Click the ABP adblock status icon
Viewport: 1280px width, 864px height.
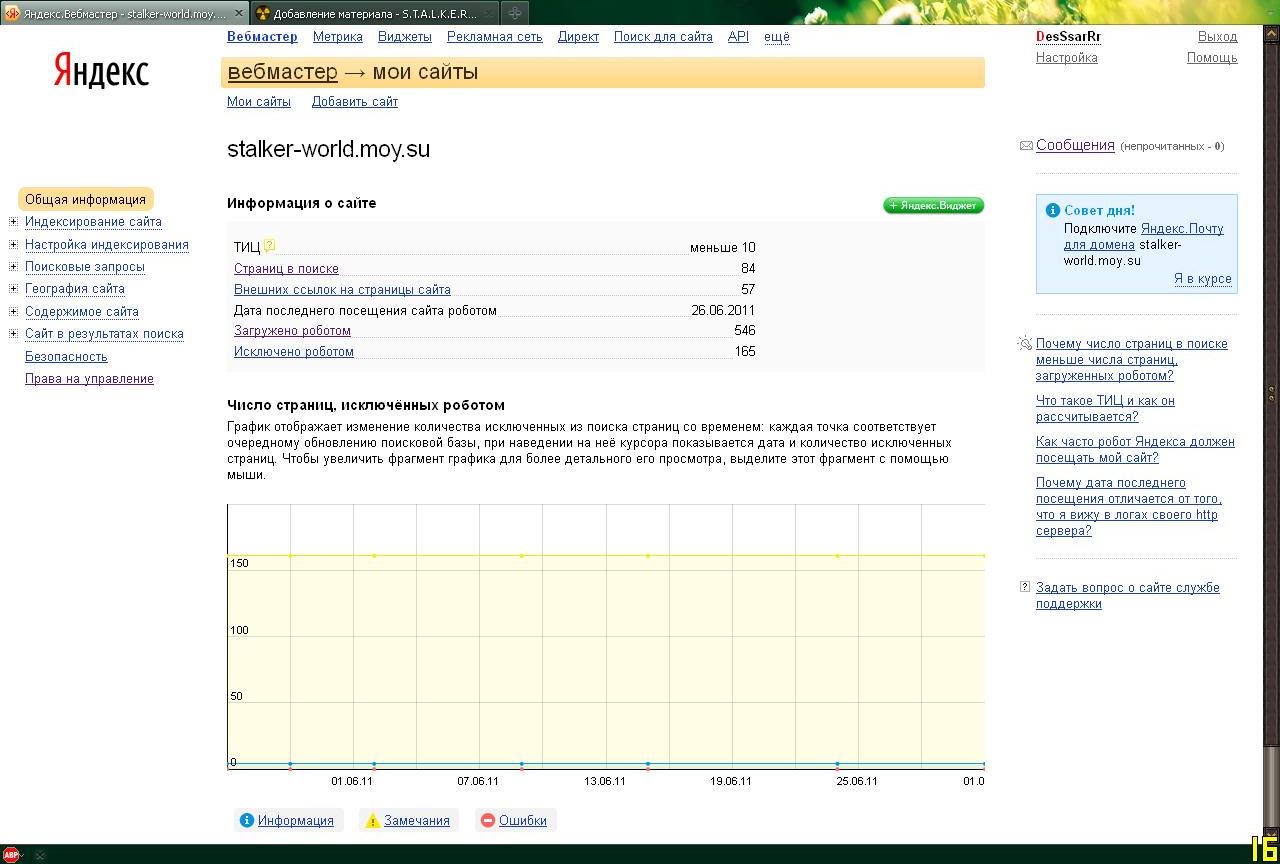[11, 854]
